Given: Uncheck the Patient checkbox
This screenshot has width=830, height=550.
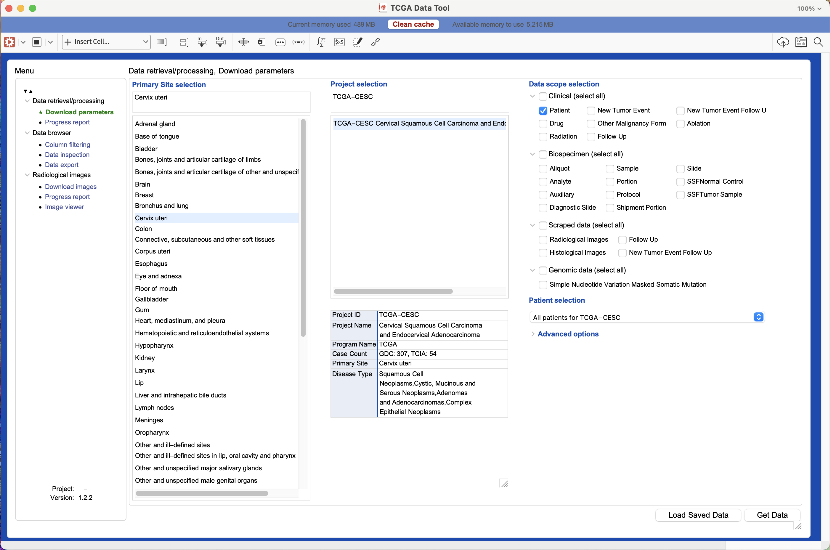Looking at the screenshot, I should 543,110.
